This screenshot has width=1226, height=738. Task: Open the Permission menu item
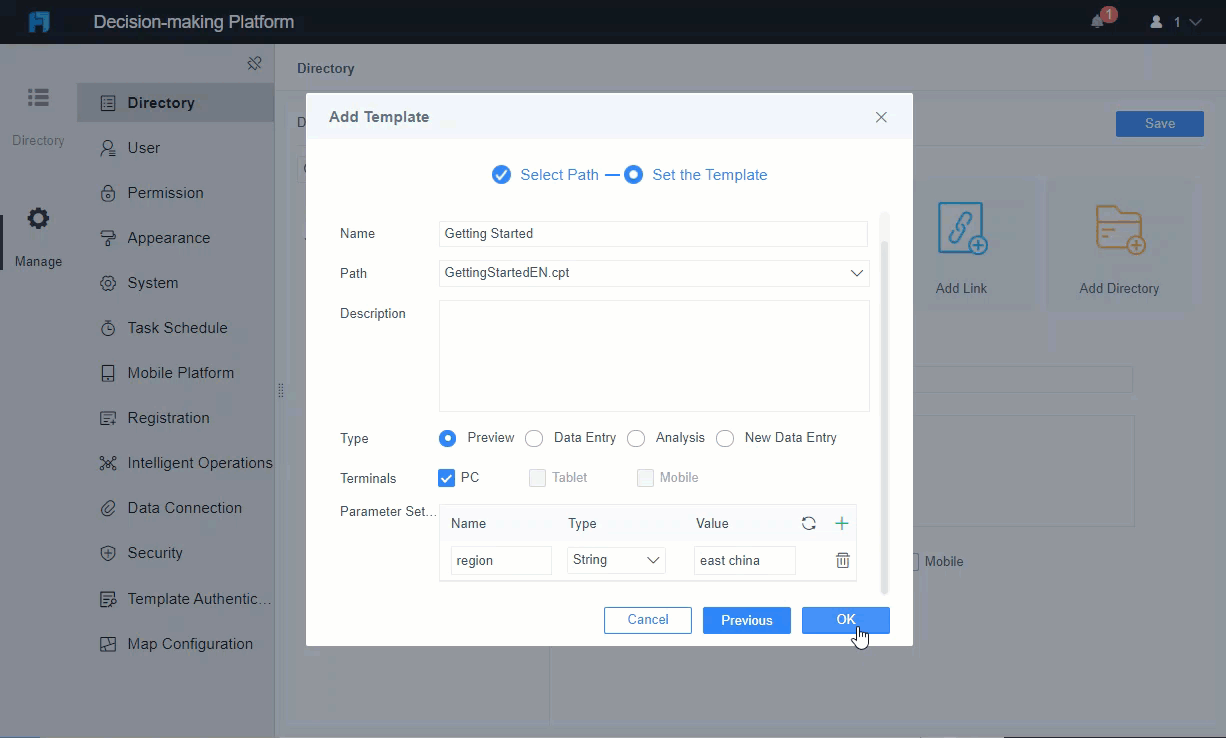(x=175, y=193)
